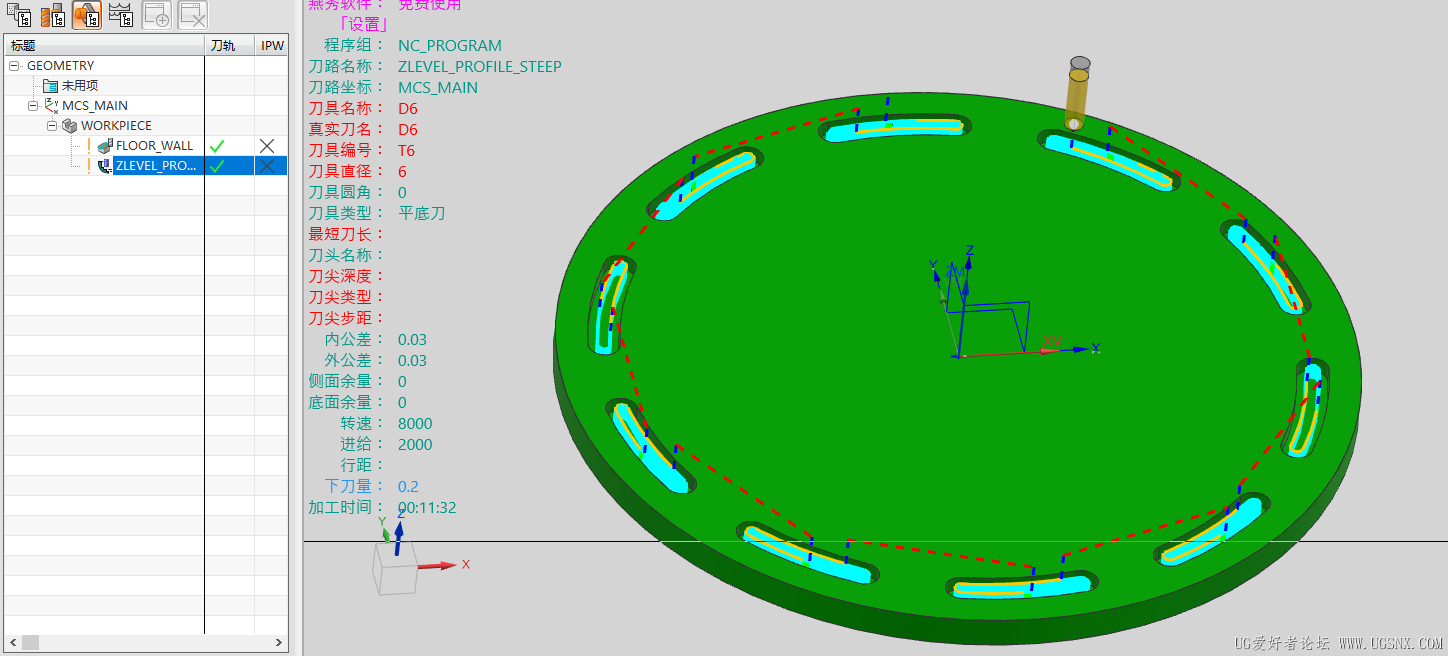Click the orange status marker beside ZLEVEL_PRO

tap(89, 166)
